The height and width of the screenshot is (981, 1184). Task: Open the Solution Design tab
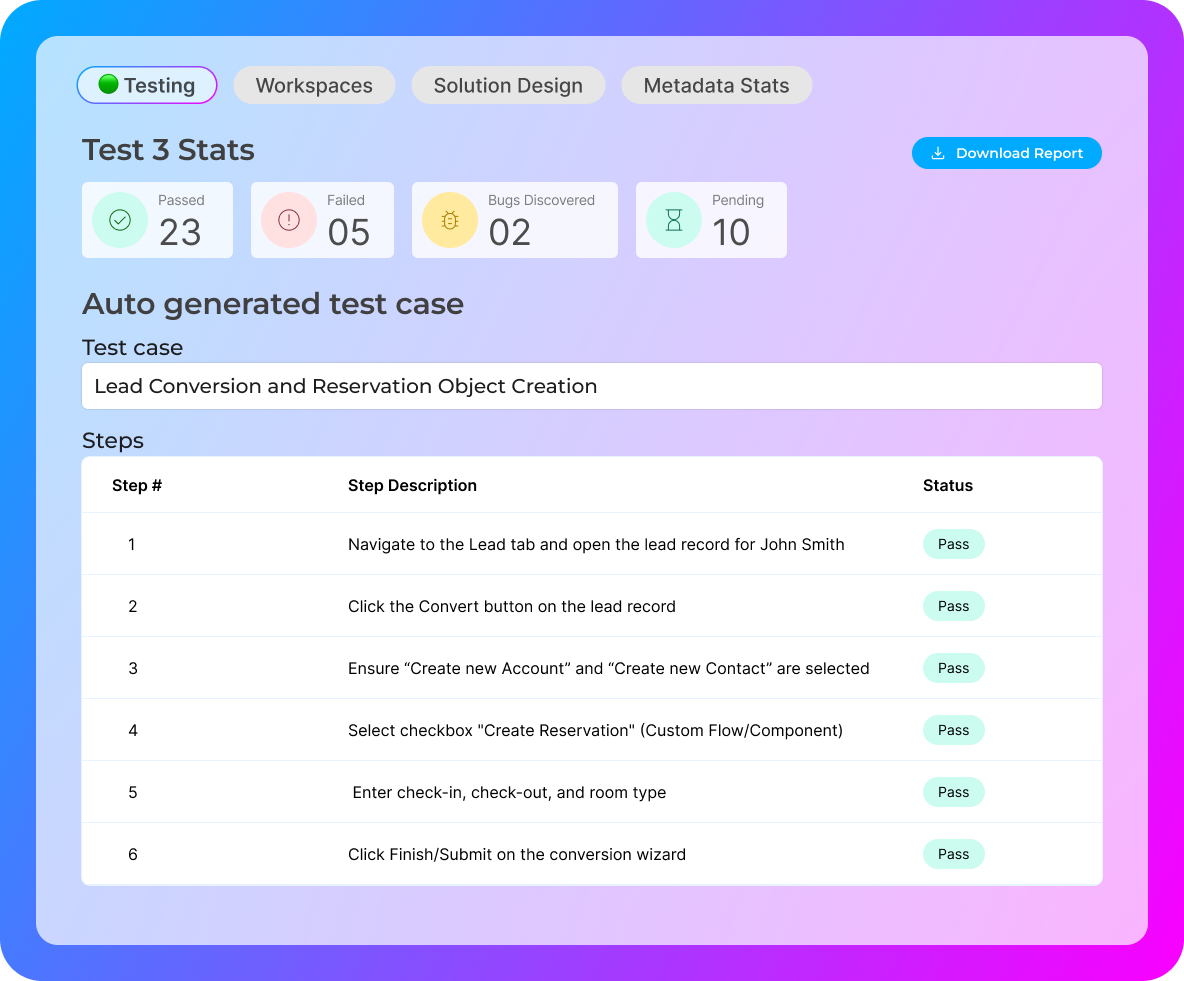508,85
